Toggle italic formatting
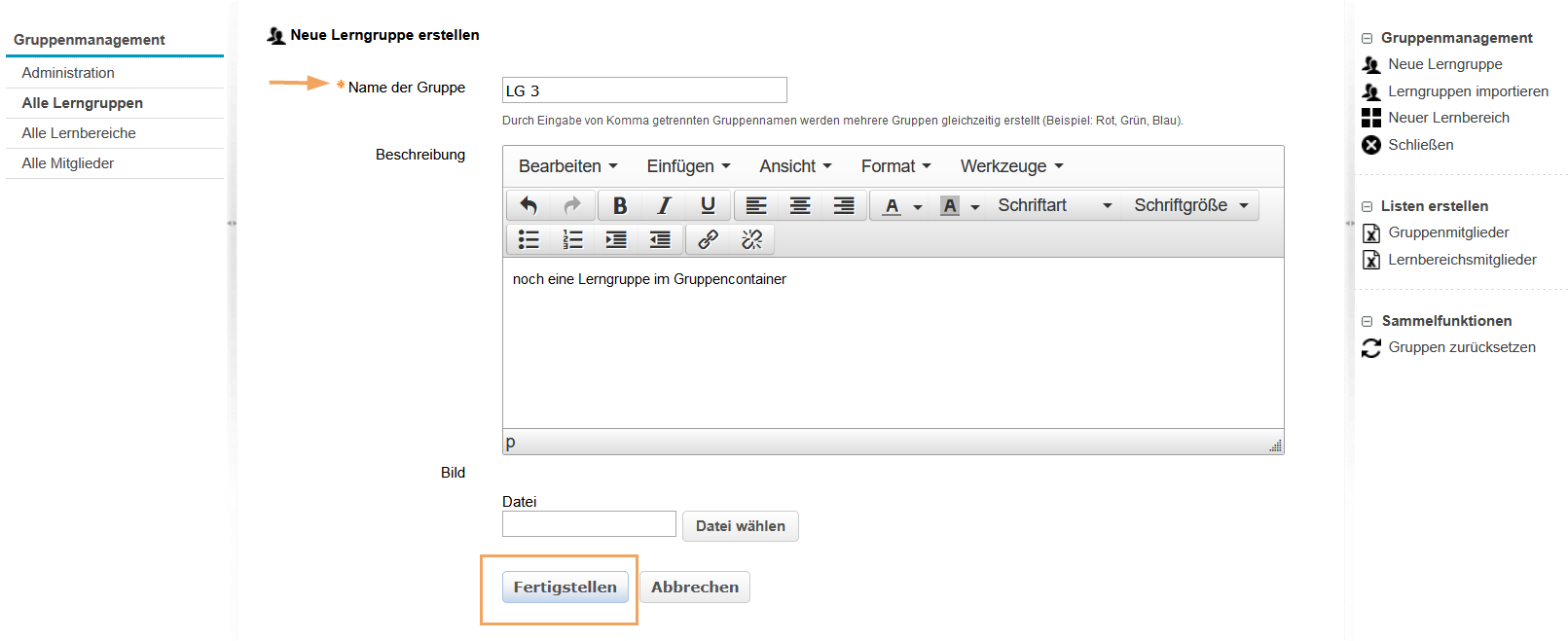Viewport: 1568px width, 641px height. [664, 205]
